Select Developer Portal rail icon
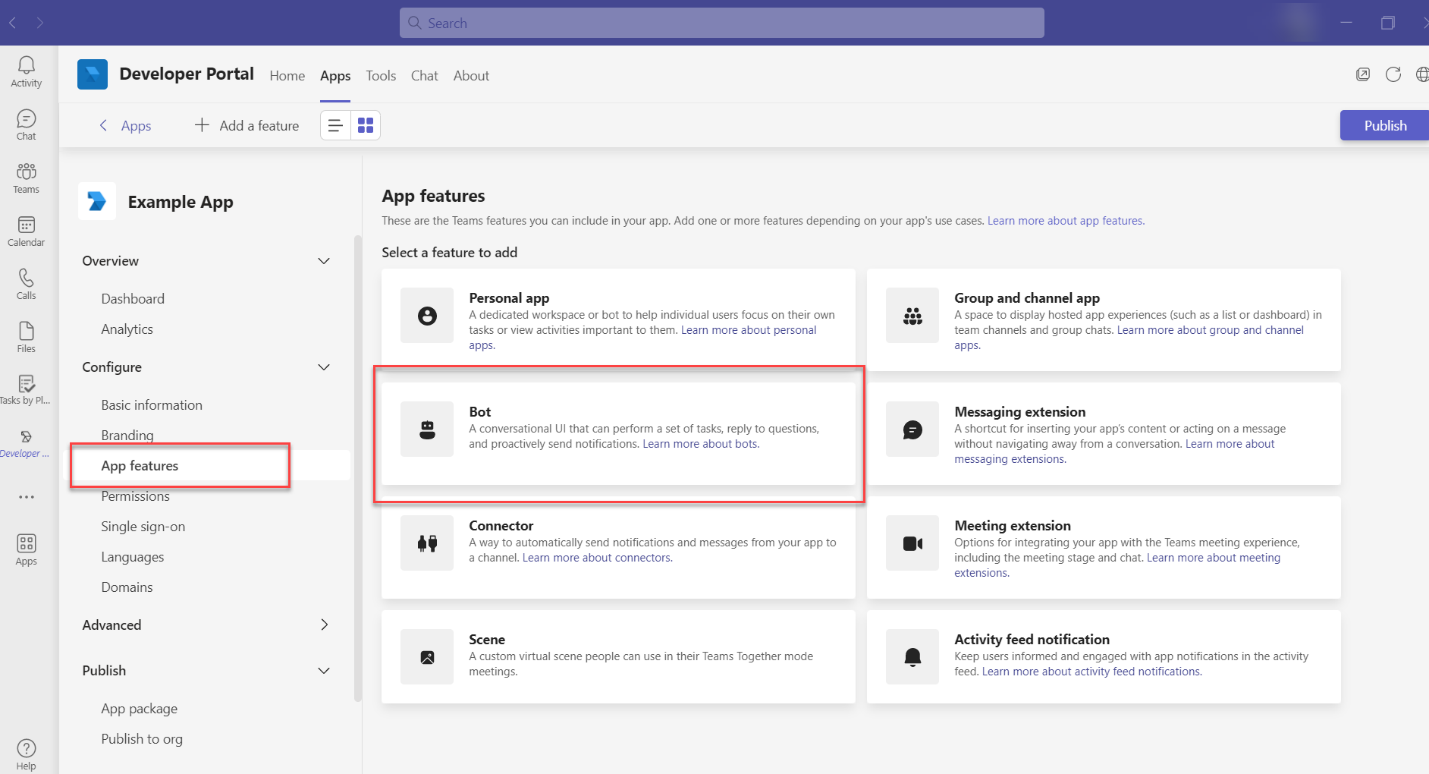This screenshot has height=774, width=1429. point(26,443)
